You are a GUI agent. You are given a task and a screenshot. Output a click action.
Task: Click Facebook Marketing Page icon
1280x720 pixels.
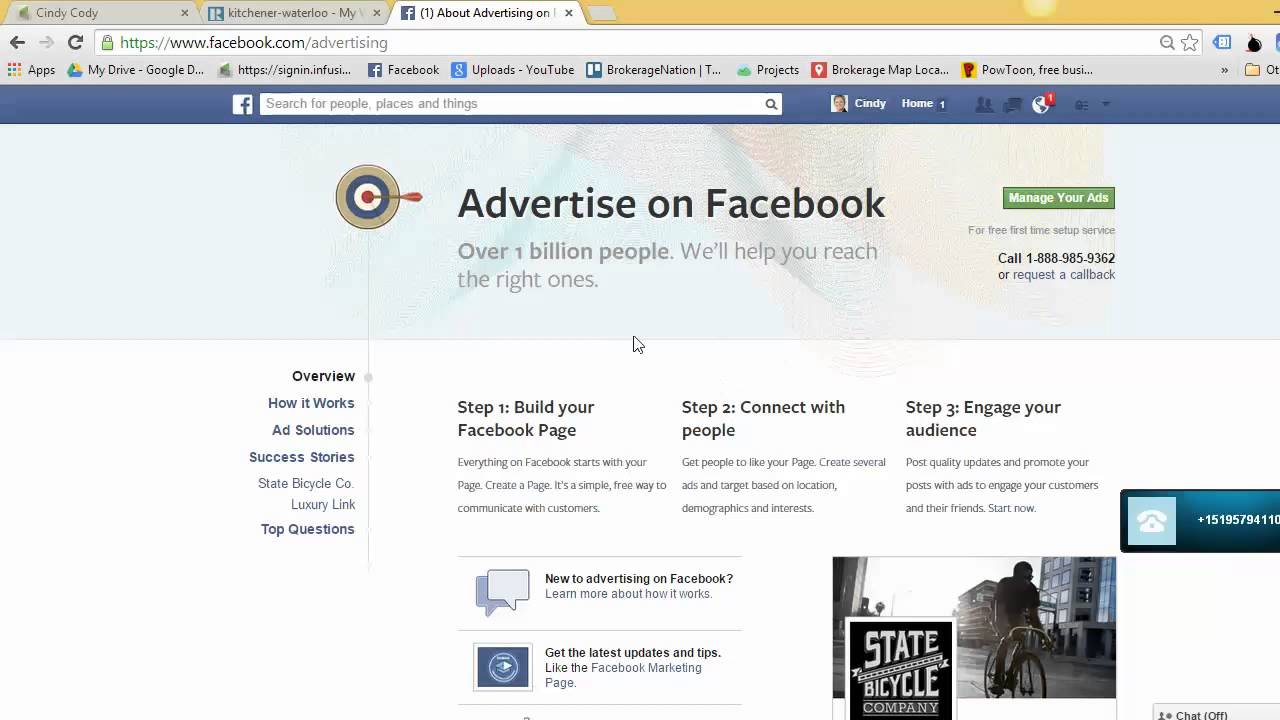[503, 667]
